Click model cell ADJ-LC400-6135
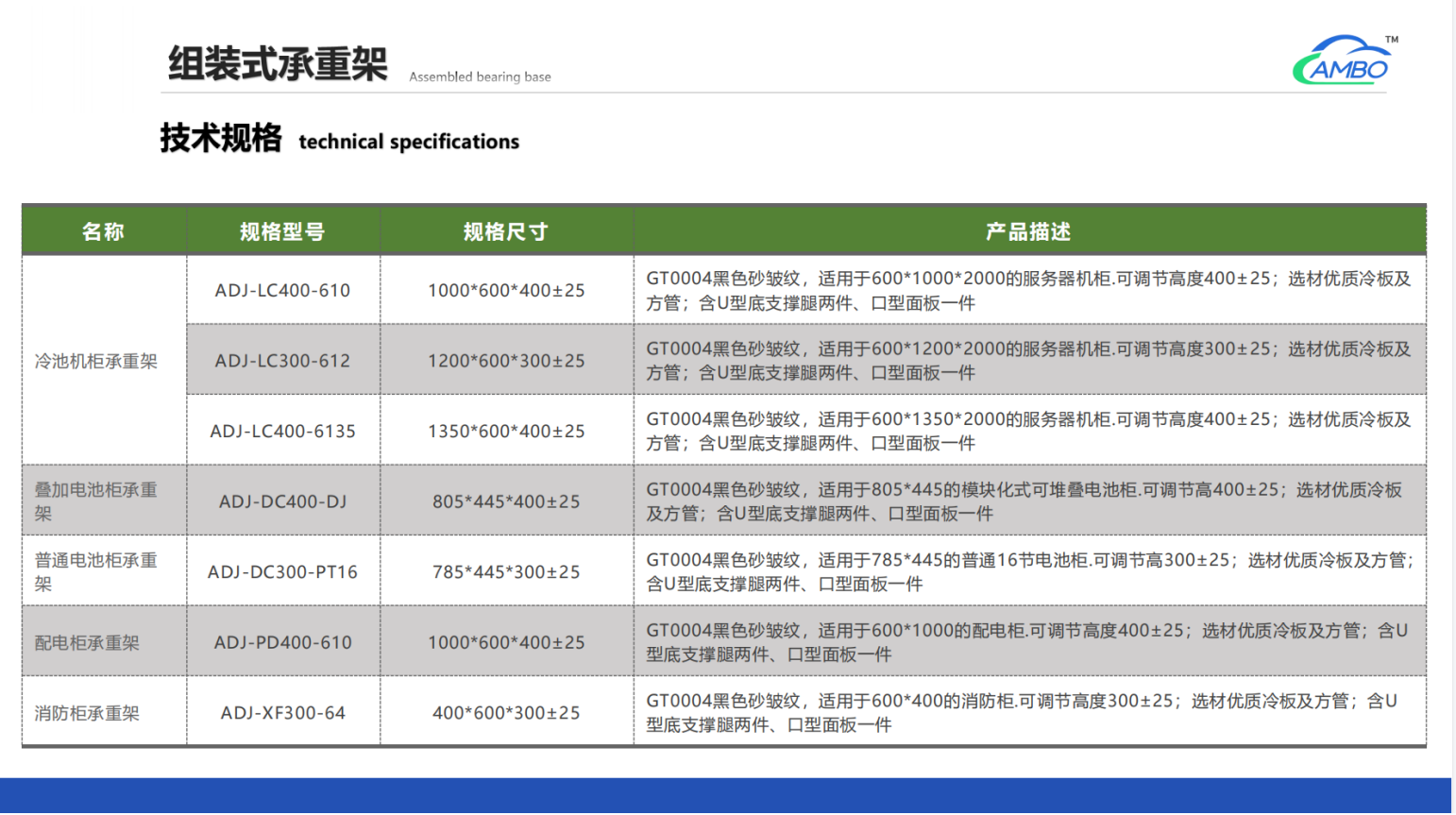 click(282, 432)
